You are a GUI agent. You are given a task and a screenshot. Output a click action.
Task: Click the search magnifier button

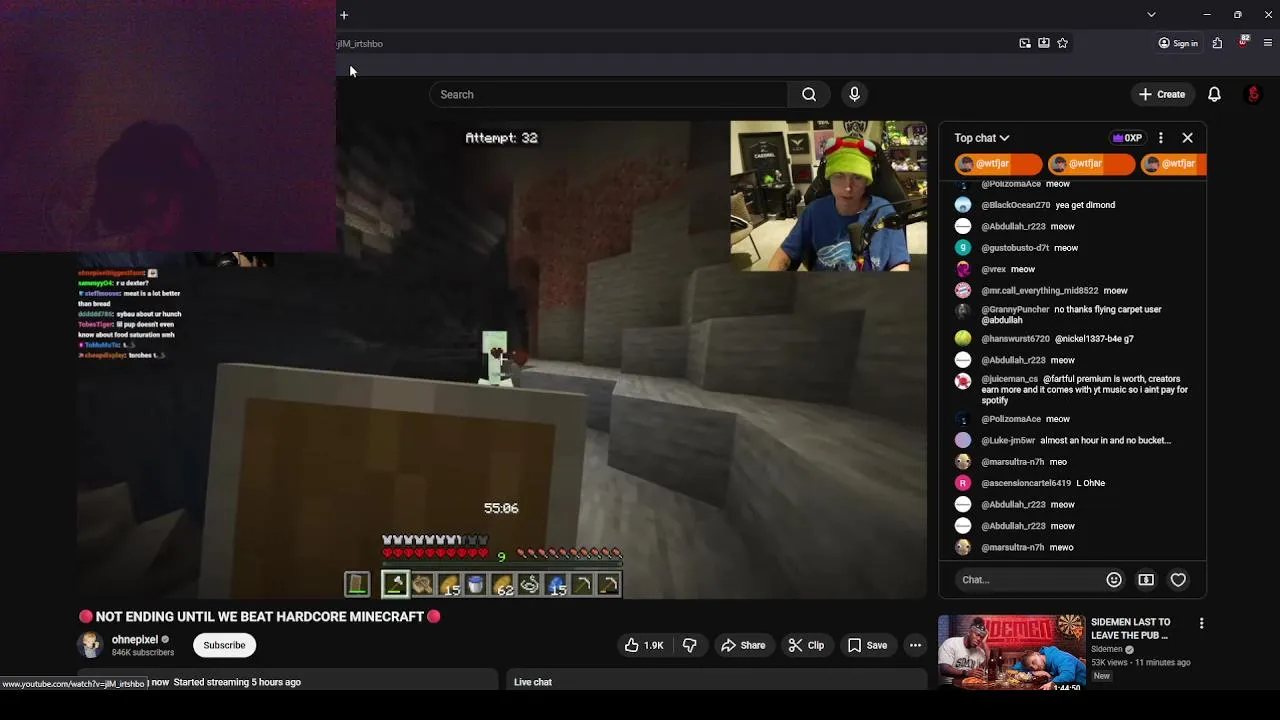point(809,94)
